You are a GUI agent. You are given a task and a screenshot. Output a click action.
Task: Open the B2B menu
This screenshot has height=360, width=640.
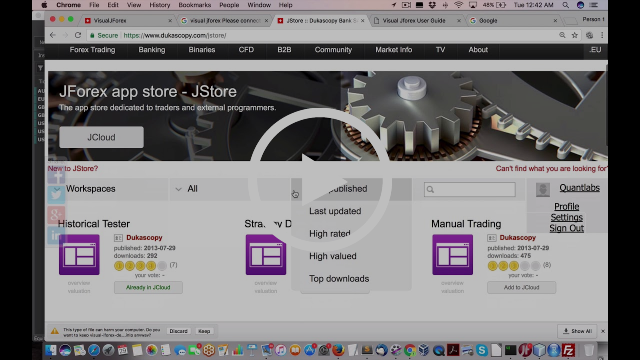(x=284, y=50)
